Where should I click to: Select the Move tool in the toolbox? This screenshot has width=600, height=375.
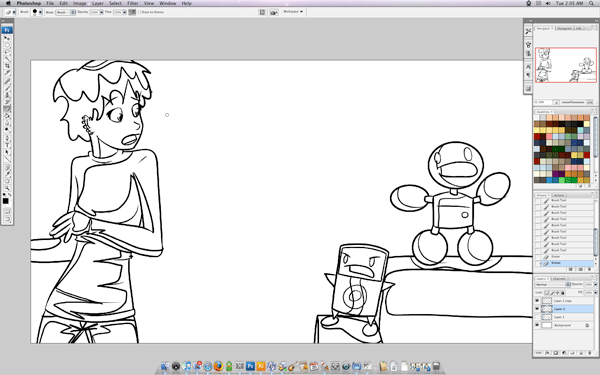tap(7, 38)
